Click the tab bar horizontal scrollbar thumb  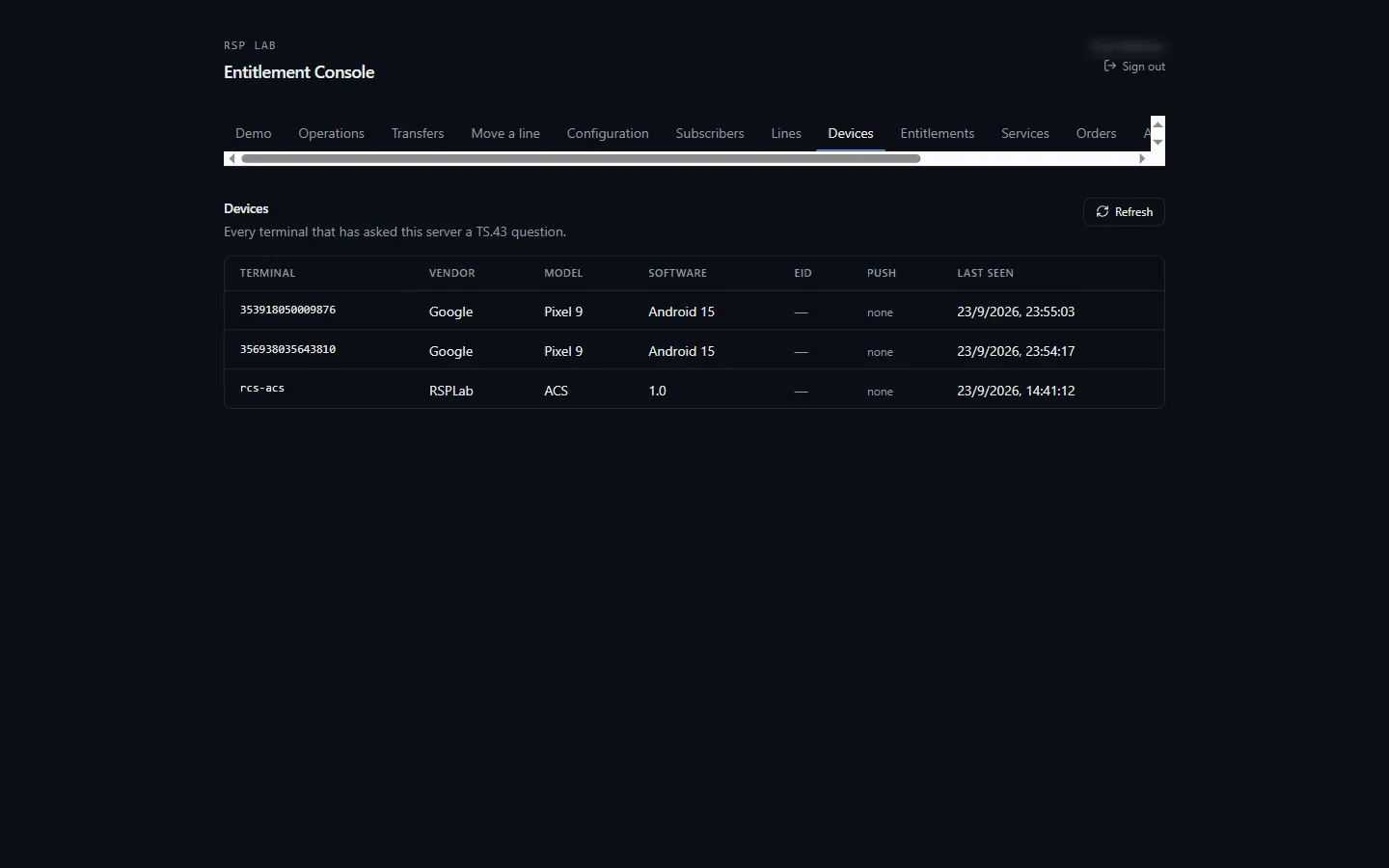(581, 158)
